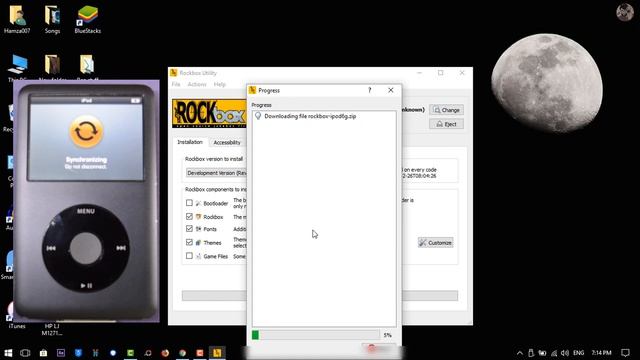Click the Themes component icon
Screen dimensions: 640x360
pyautogui.click(x=198, y=242)
